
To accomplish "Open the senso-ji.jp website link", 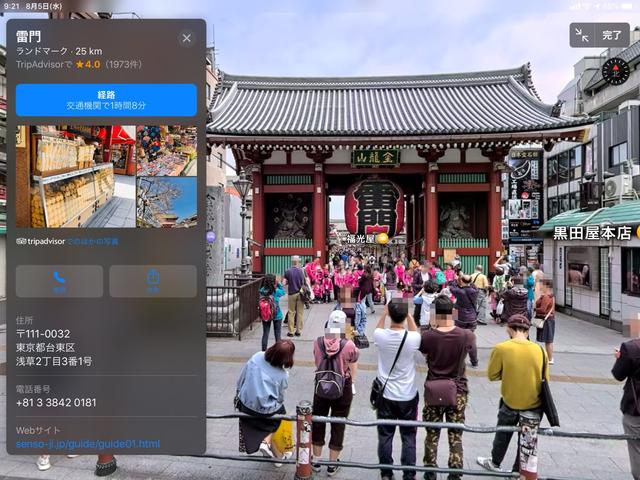I will tap(88, 444).
